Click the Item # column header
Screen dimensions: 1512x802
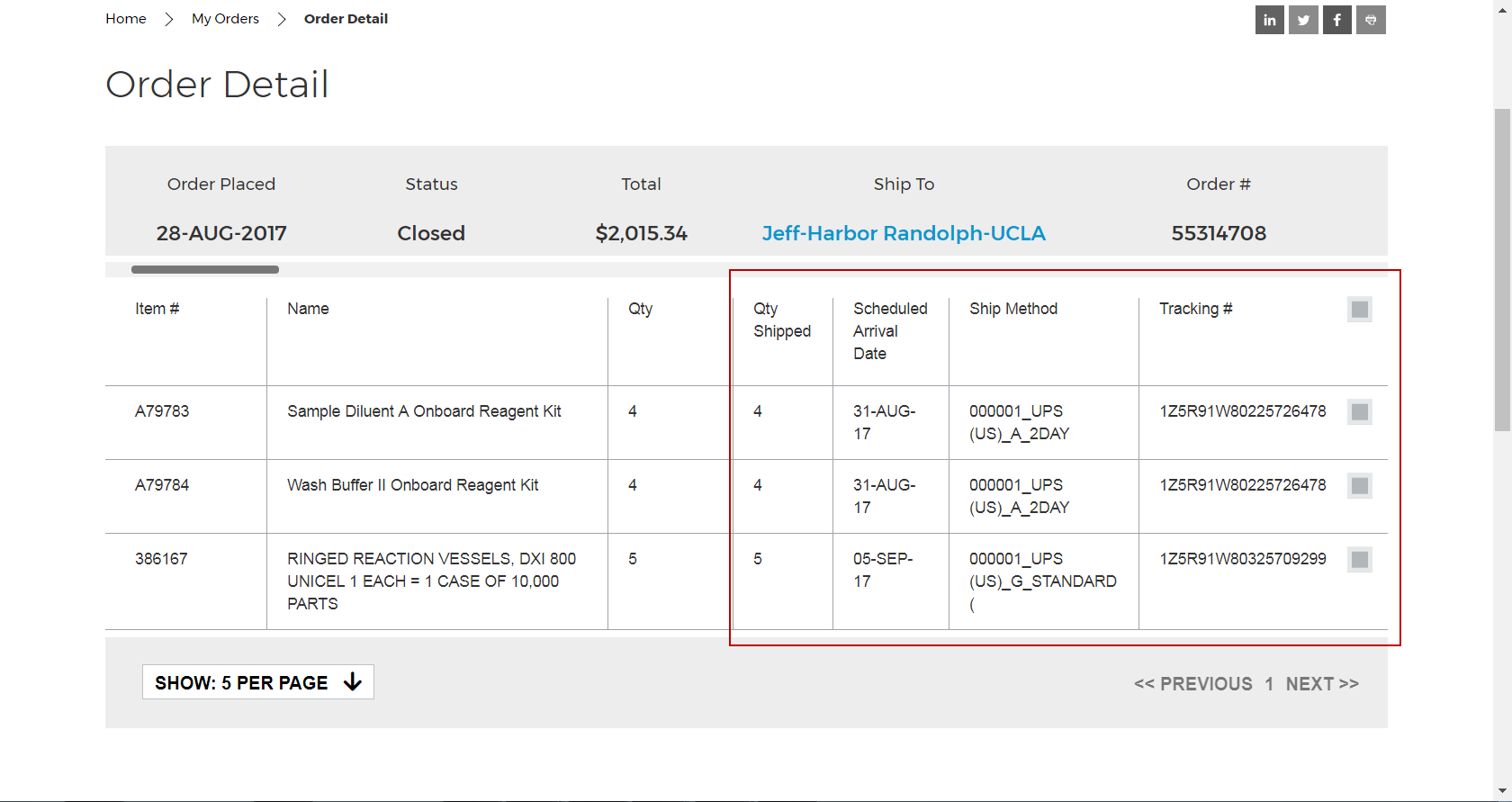[x=157, y=309]
